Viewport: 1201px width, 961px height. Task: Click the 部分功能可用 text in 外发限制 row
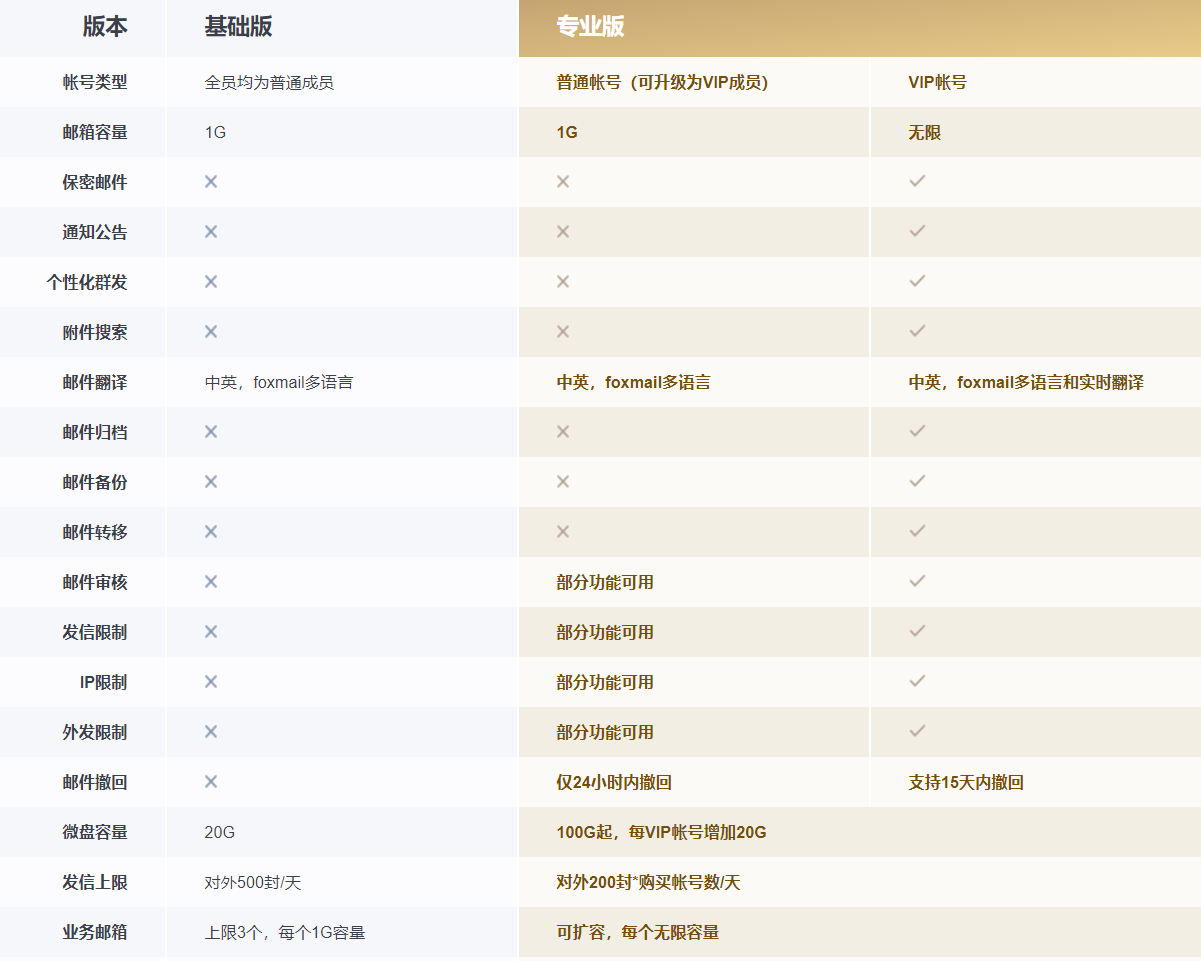click(605, 733)
